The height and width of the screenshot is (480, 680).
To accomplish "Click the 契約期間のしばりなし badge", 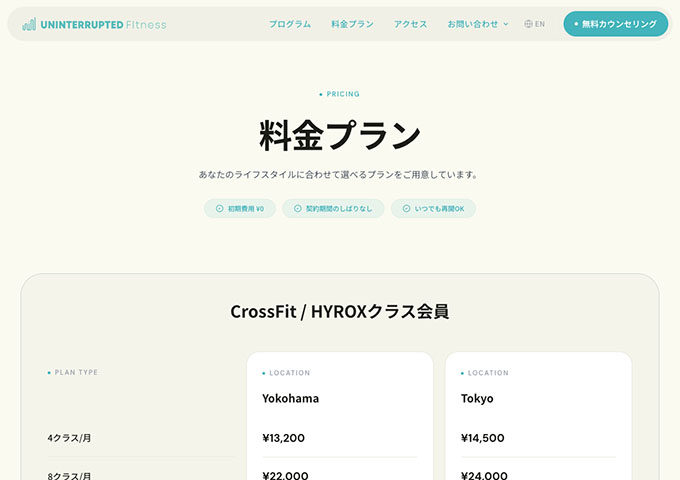I will point(333,209).
